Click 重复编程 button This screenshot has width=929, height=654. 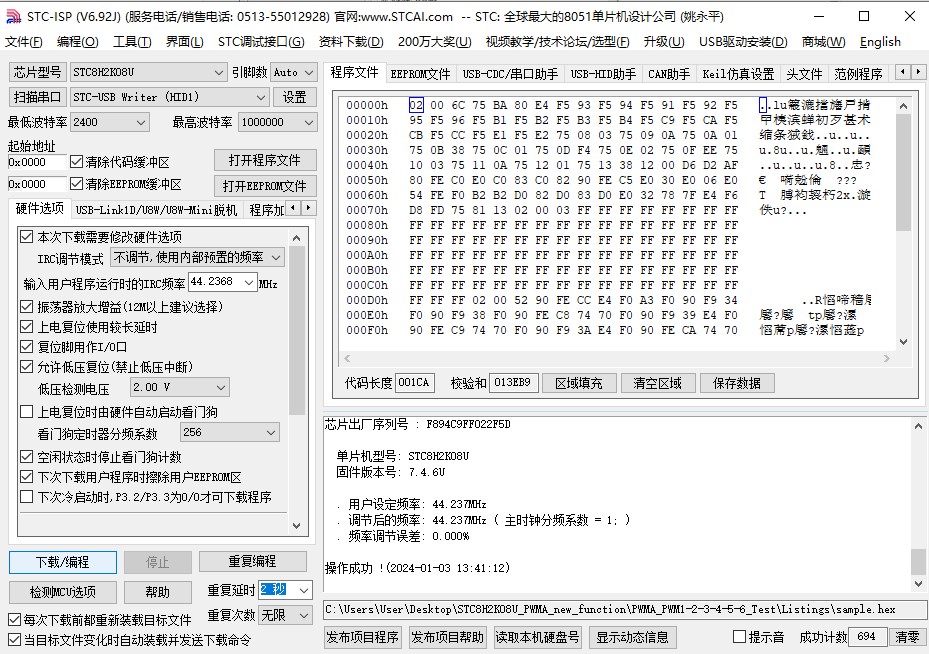[252, 561]
